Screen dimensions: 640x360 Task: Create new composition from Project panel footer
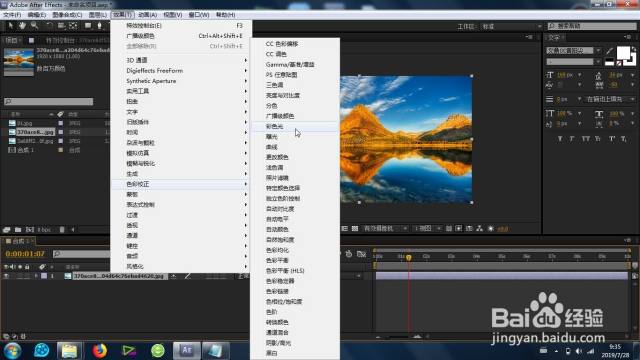pyautogui.click(x=30, y=230)
